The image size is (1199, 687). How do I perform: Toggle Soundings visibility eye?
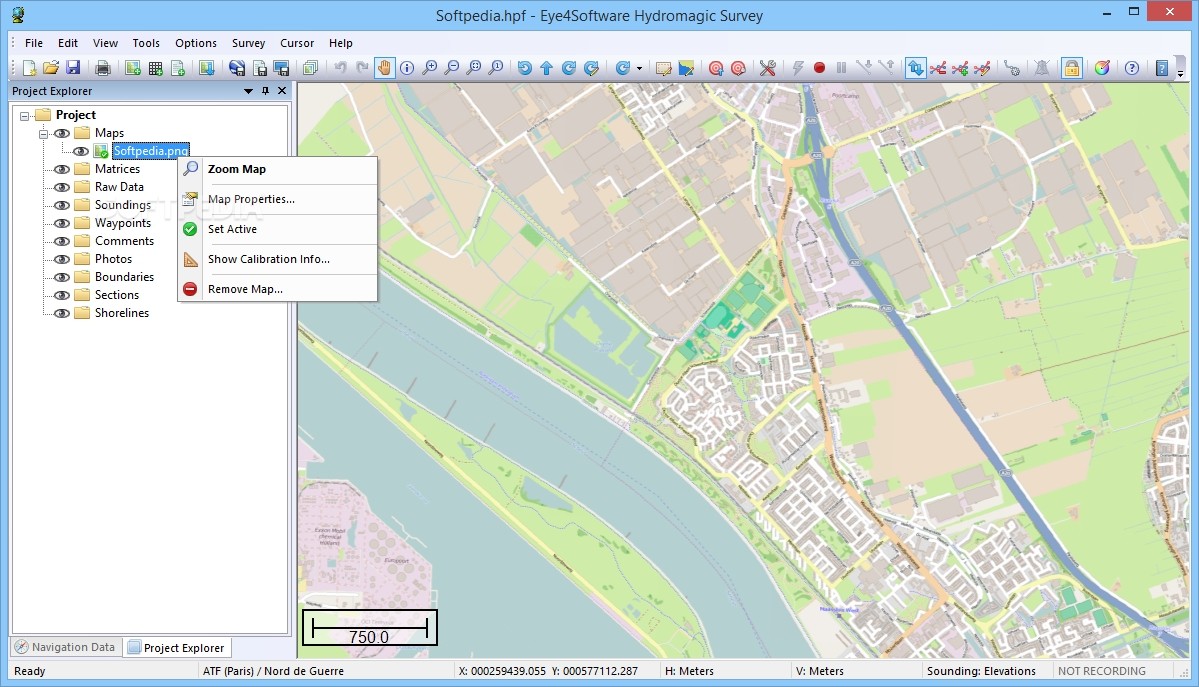(x=62, y=205)
